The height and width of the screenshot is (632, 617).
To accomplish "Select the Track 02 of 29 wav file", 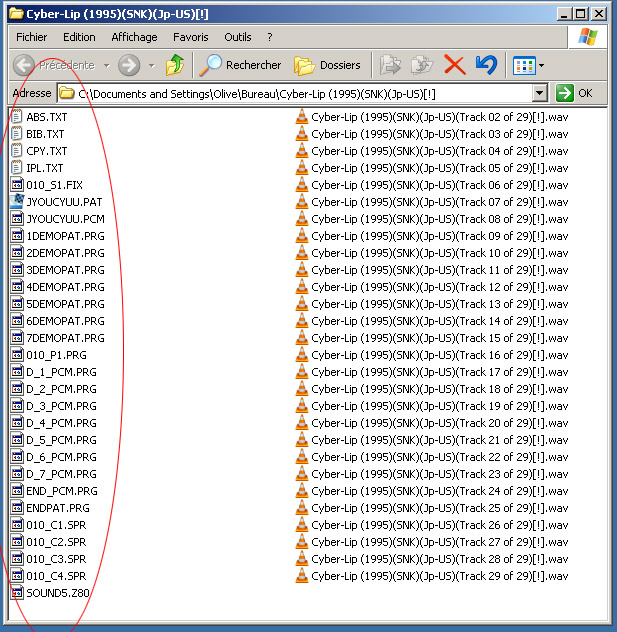I will [438, 117].
